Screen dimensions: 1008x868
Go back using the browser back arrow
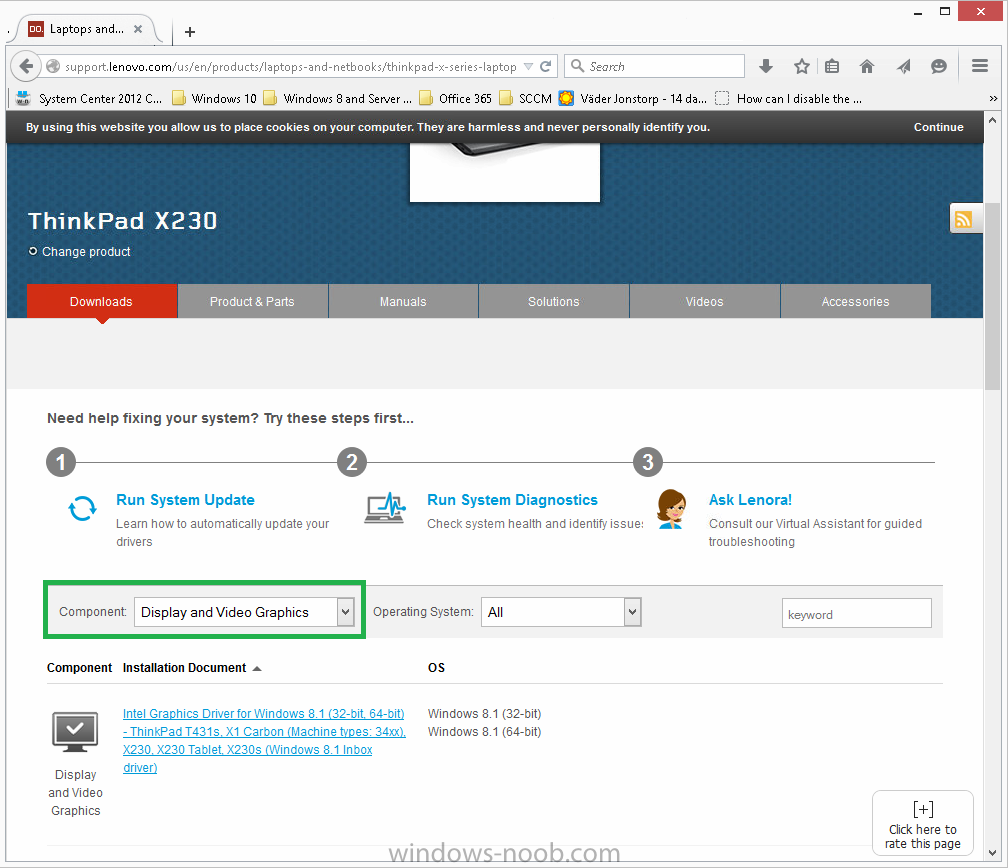point(26,66)
